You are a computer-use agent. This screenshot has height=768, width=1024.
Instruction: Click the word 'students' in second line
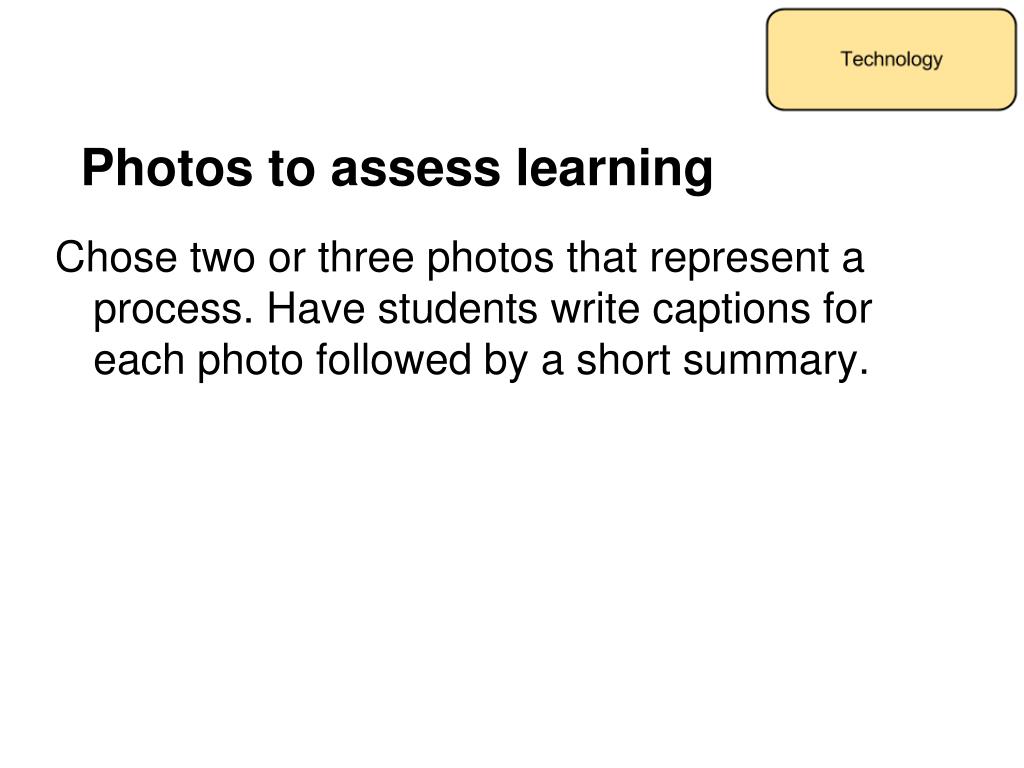point(458,308)
